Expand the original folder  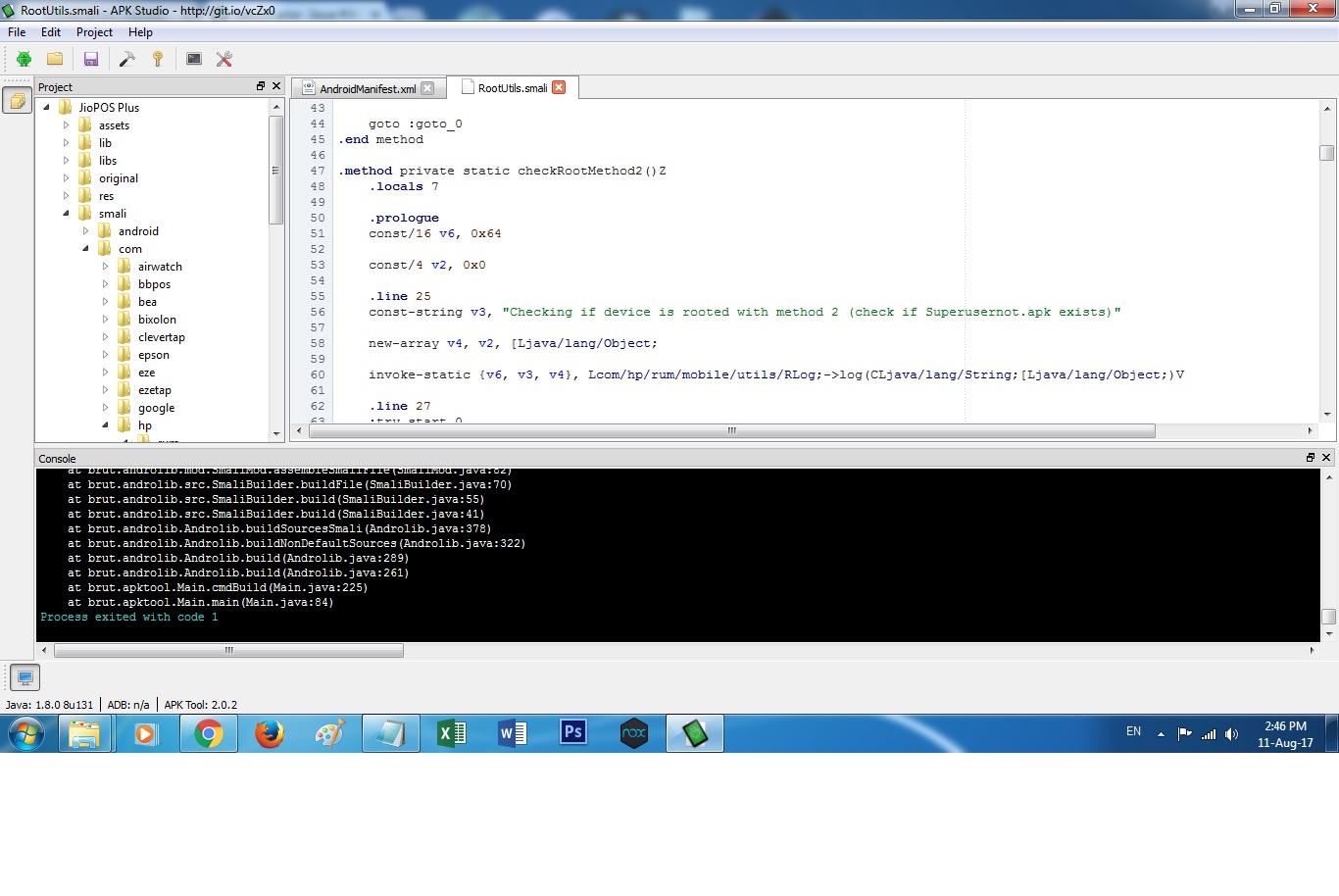66,178
